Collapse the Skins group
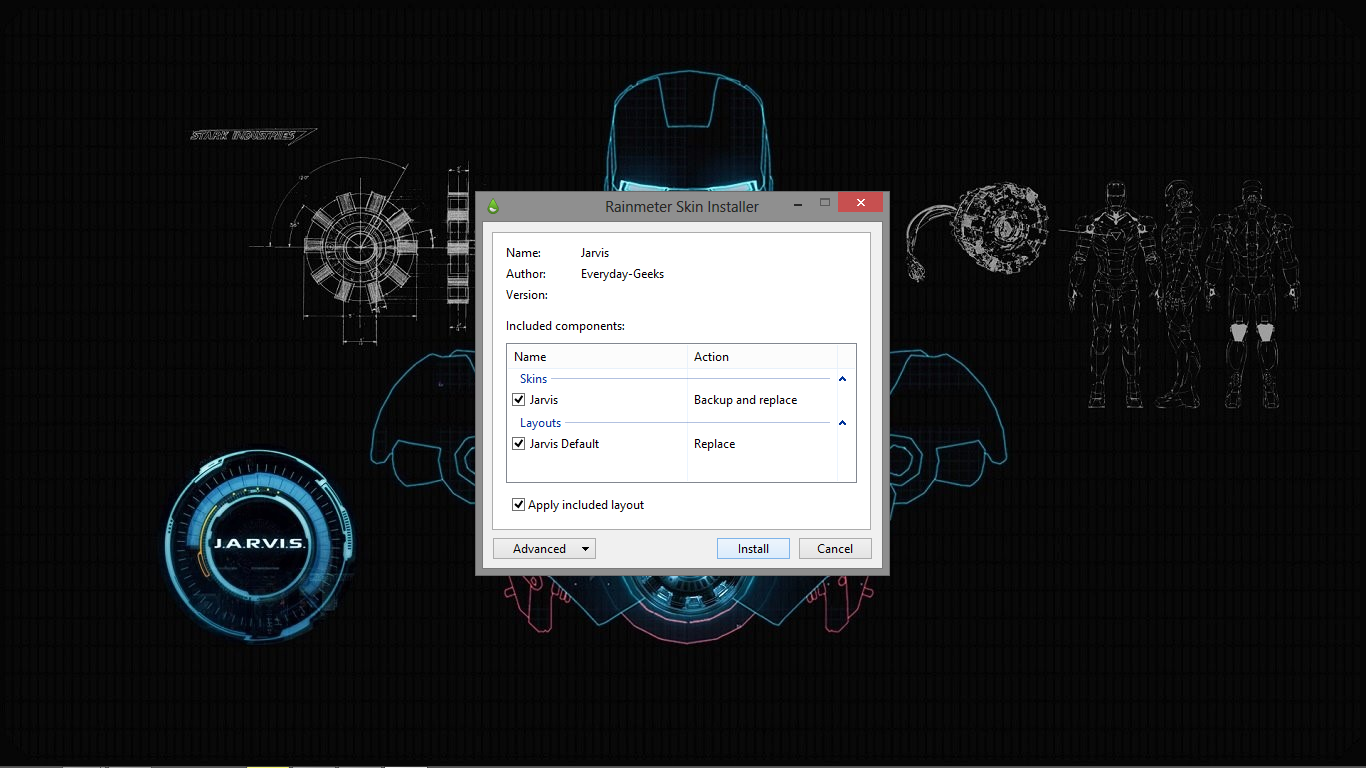The width and height of the screenshot is (1366, 768). [842, 379]
